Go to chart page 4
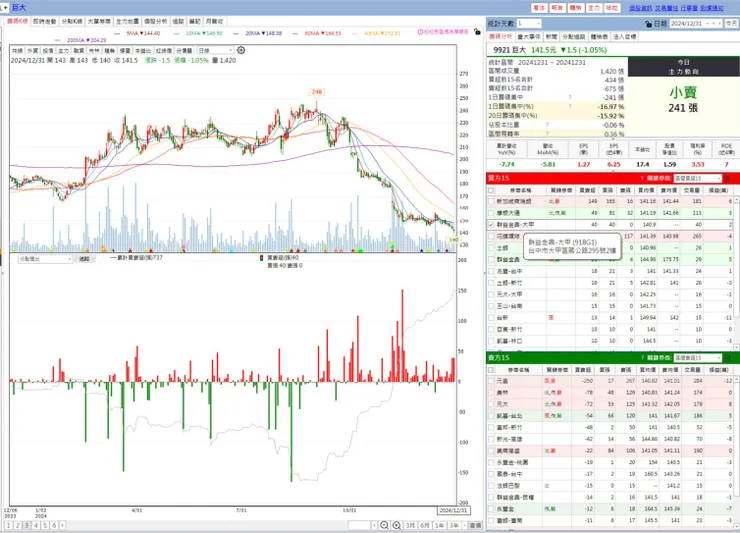This screenshot has width=740, height=533. pyautogui.click(x=36, y=525)
